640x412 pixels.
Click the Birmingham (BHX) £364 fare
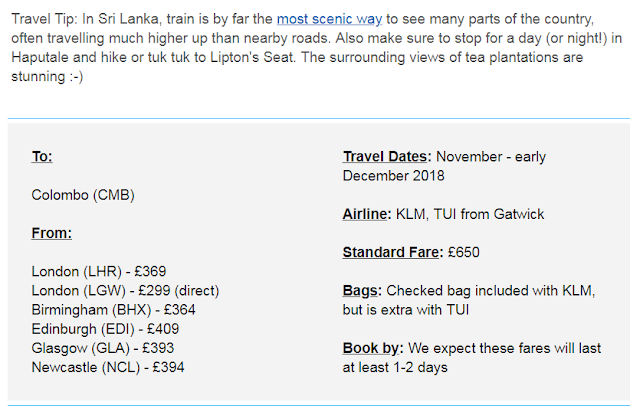113,310
